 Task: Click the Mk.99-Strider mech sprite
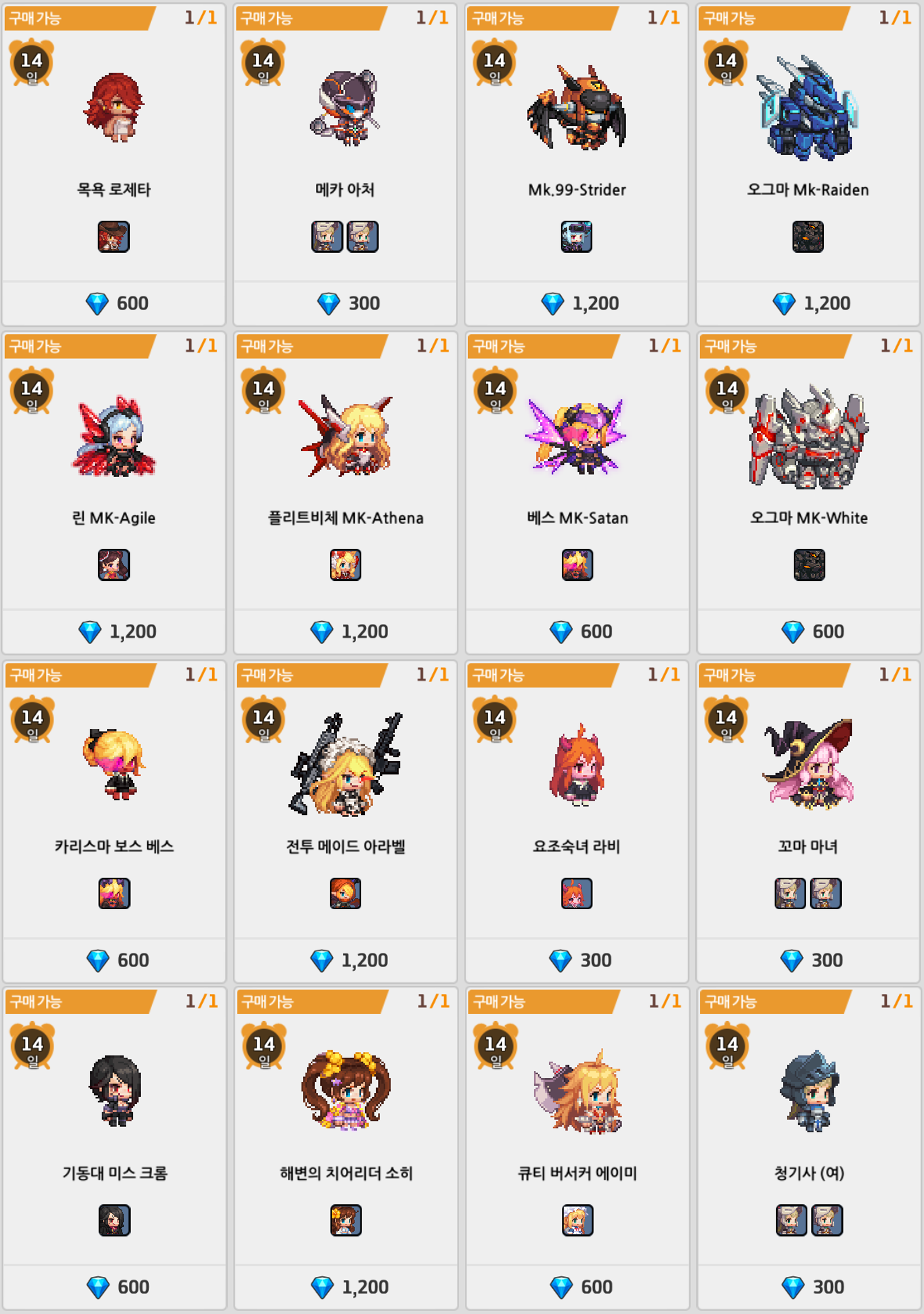pyautogui.click(x=577, y=107)
